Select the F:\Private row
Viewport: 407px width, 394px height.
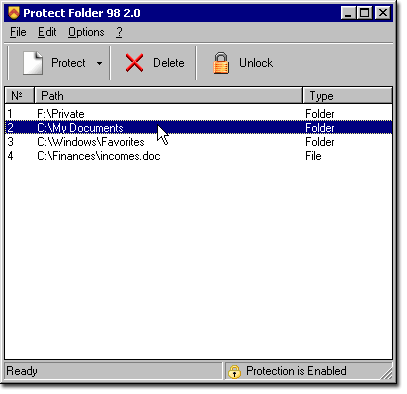(199, 114)
